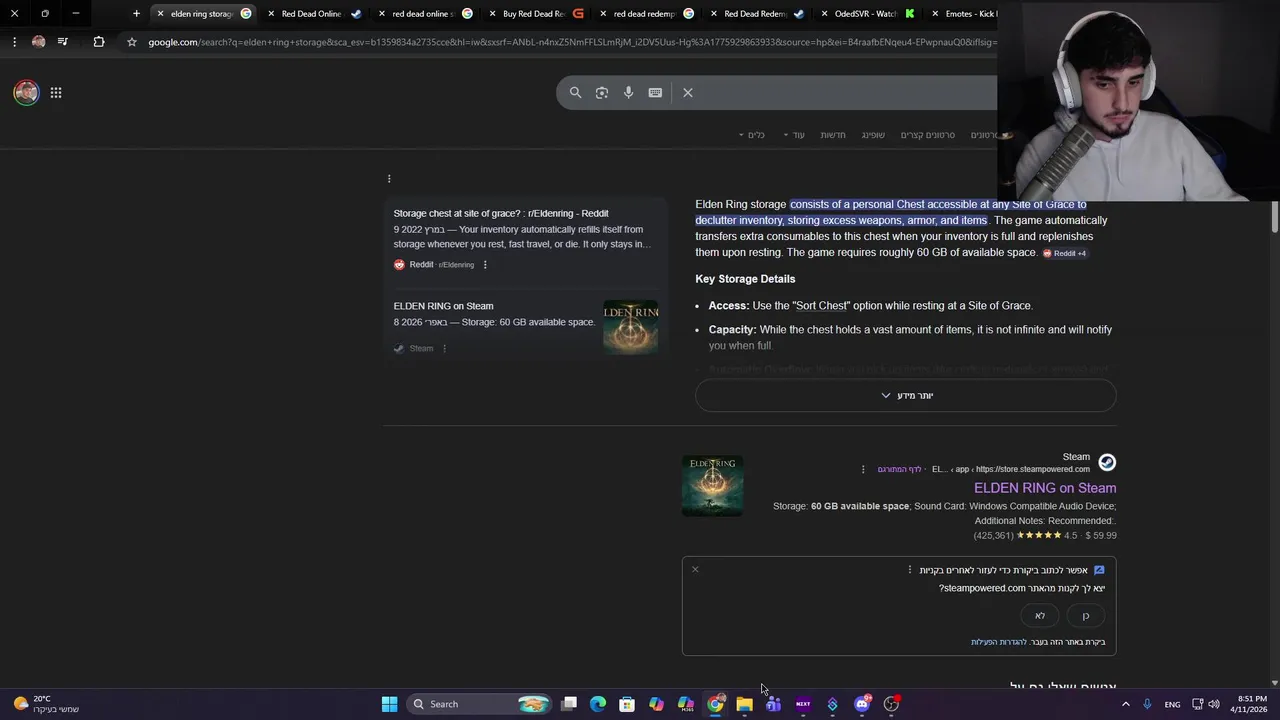Viewport: 1280px width, 720px height.
Task: Open the Google account avatar
Action: point(26,93)
